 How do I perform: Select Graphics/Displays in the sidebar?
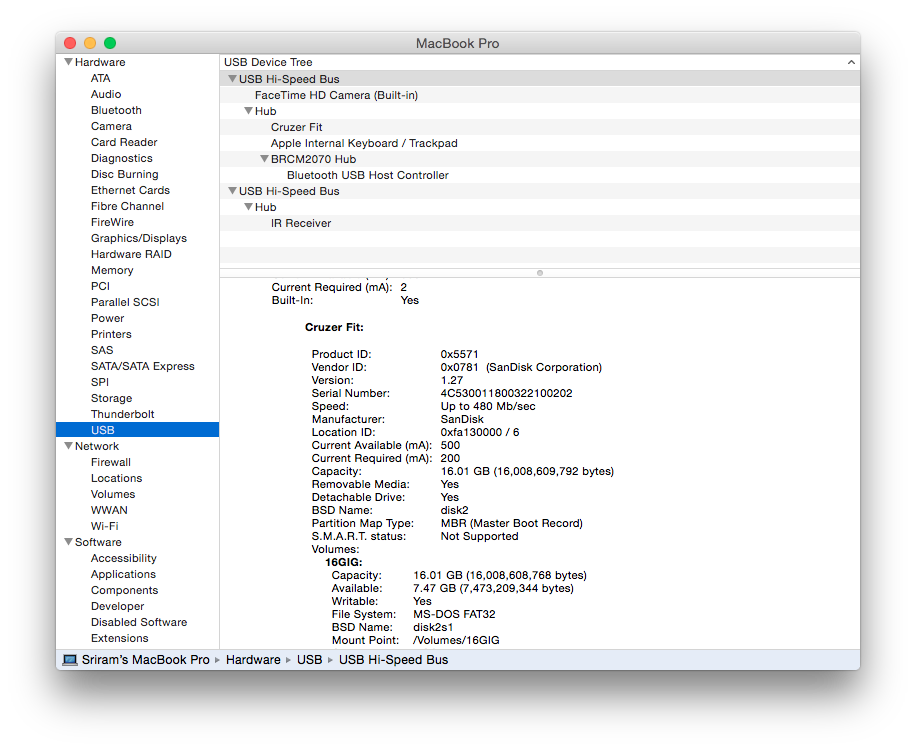coord(138,238)
